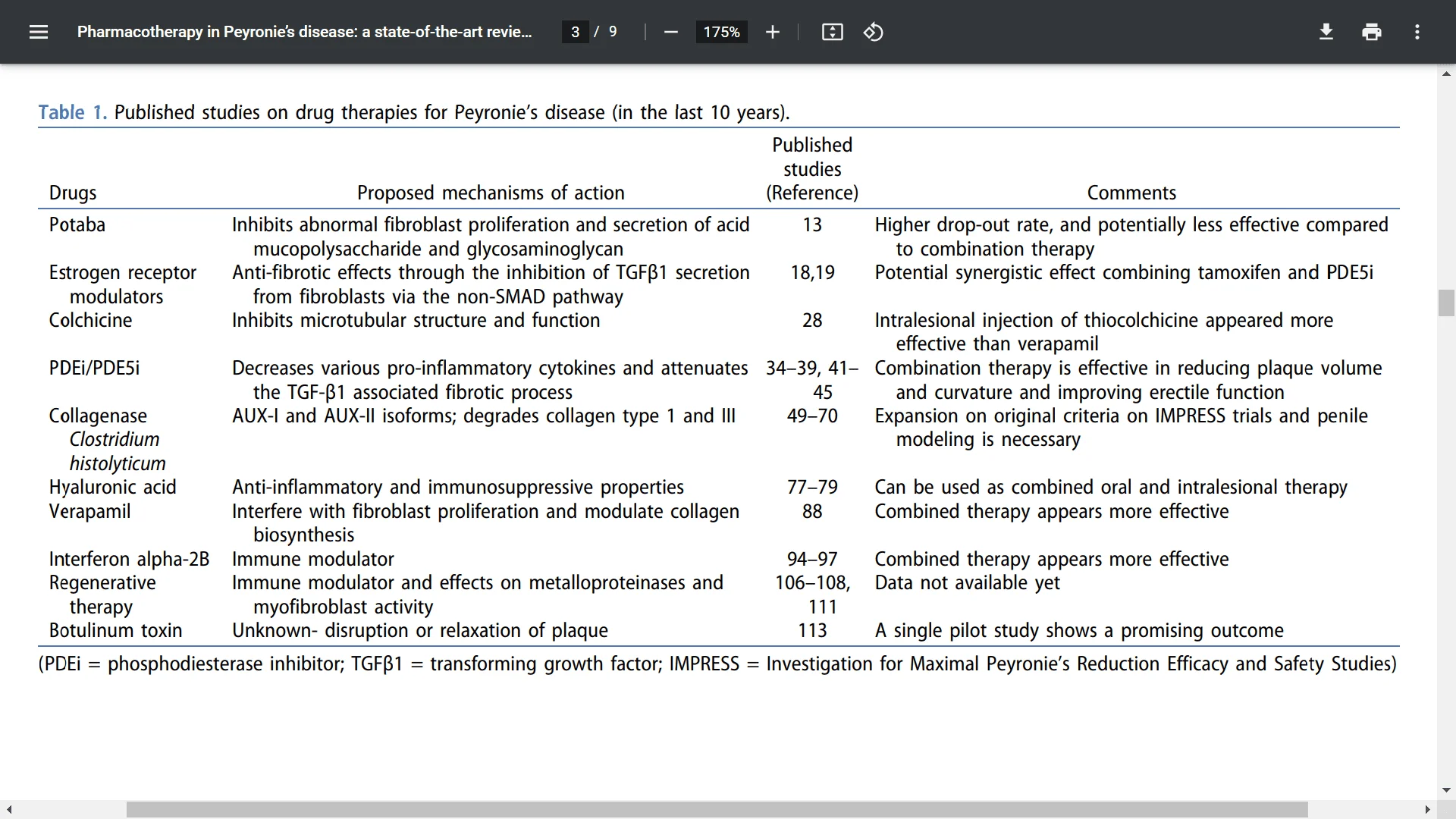Image resolution: width=1456 pixels, height=819 pixels.
Task: Click references '49–70' for Collagenase
Action: [812, 416]
